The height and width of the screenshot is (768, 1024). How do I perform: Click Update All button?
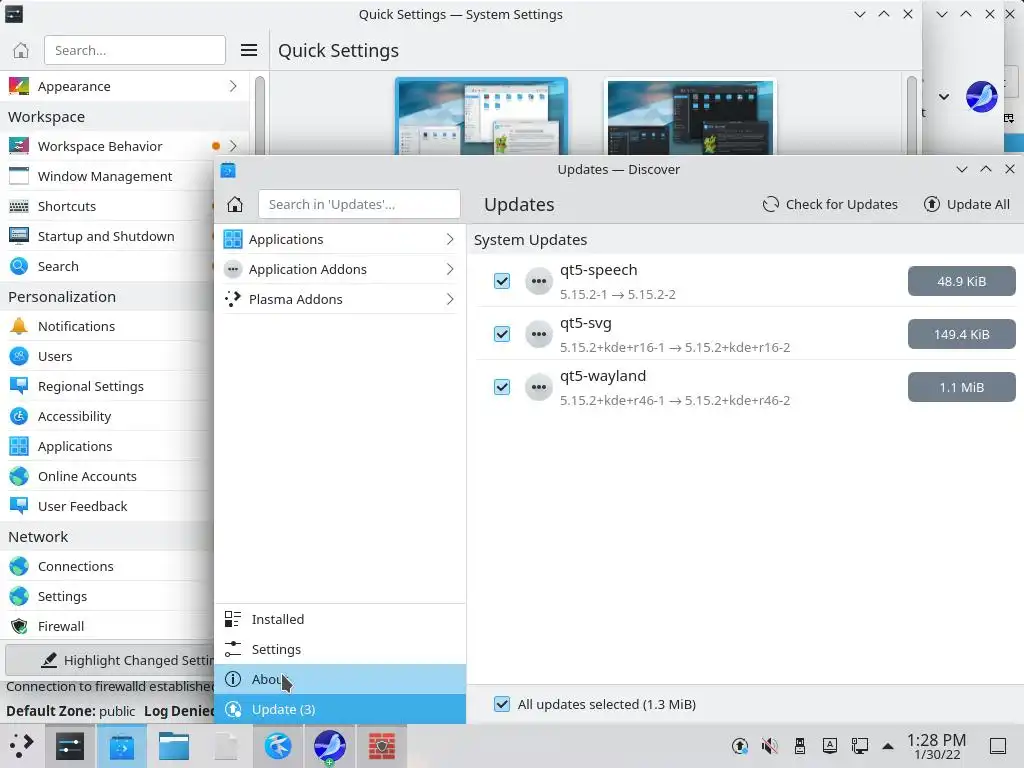[967, 204]
